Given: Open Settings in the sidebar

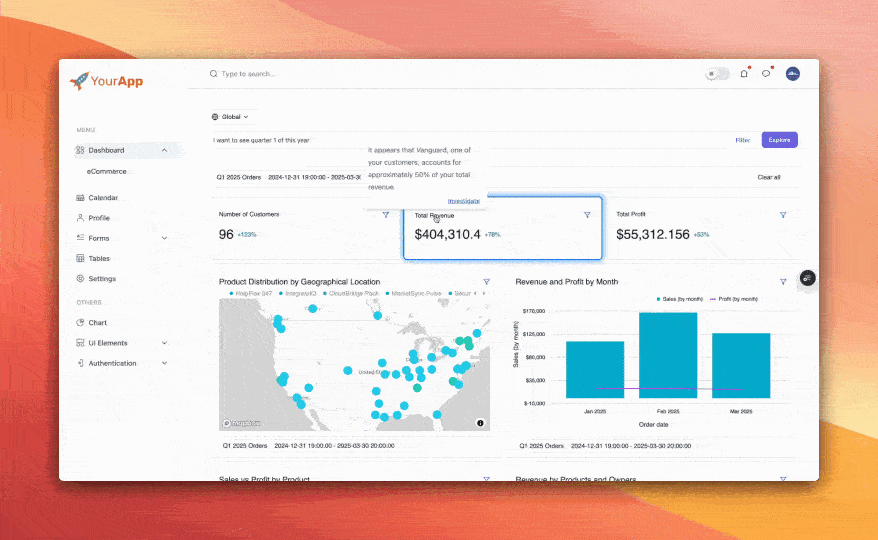Looking at the screenshot, I should tap(102, 278).
